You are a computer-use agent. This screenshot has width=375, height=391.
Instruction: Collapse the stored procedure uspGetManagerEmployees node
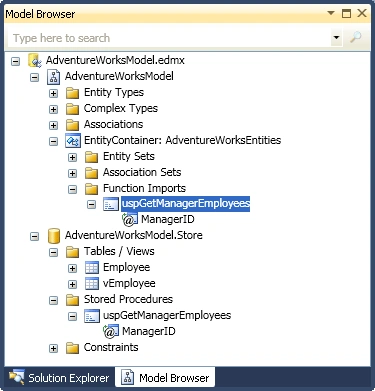pyautogui.click(x=72, y=316)
